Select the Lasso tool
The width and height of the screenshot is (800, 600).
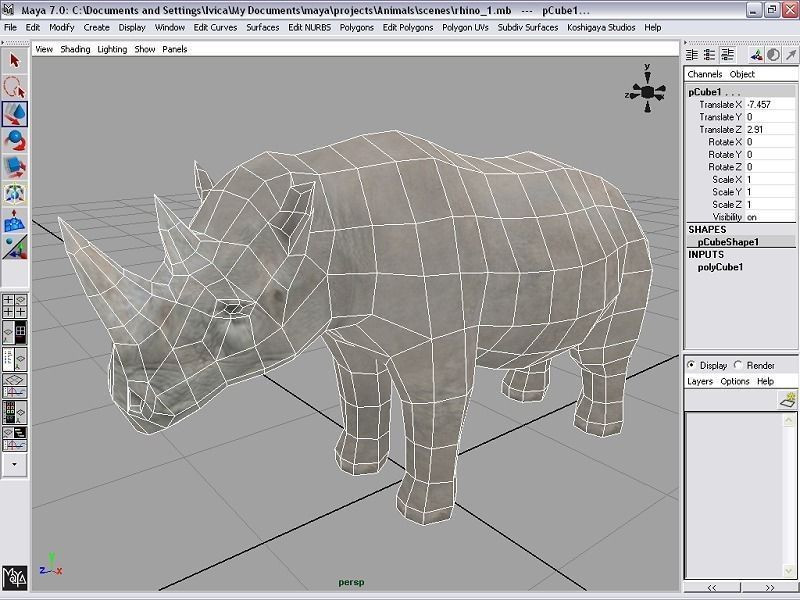14,87
